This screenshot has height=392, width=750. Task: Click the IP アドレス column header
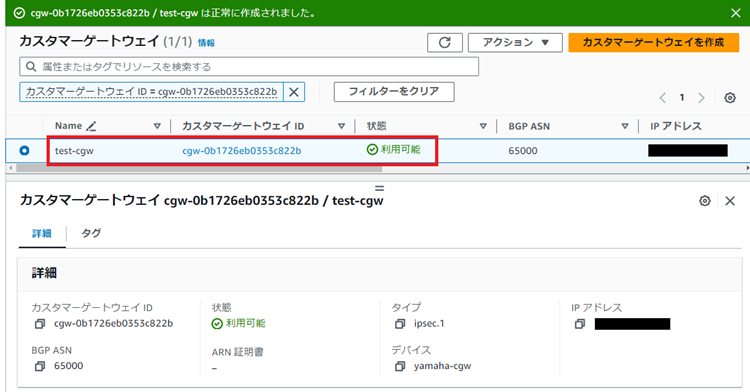tap(675, 126)
